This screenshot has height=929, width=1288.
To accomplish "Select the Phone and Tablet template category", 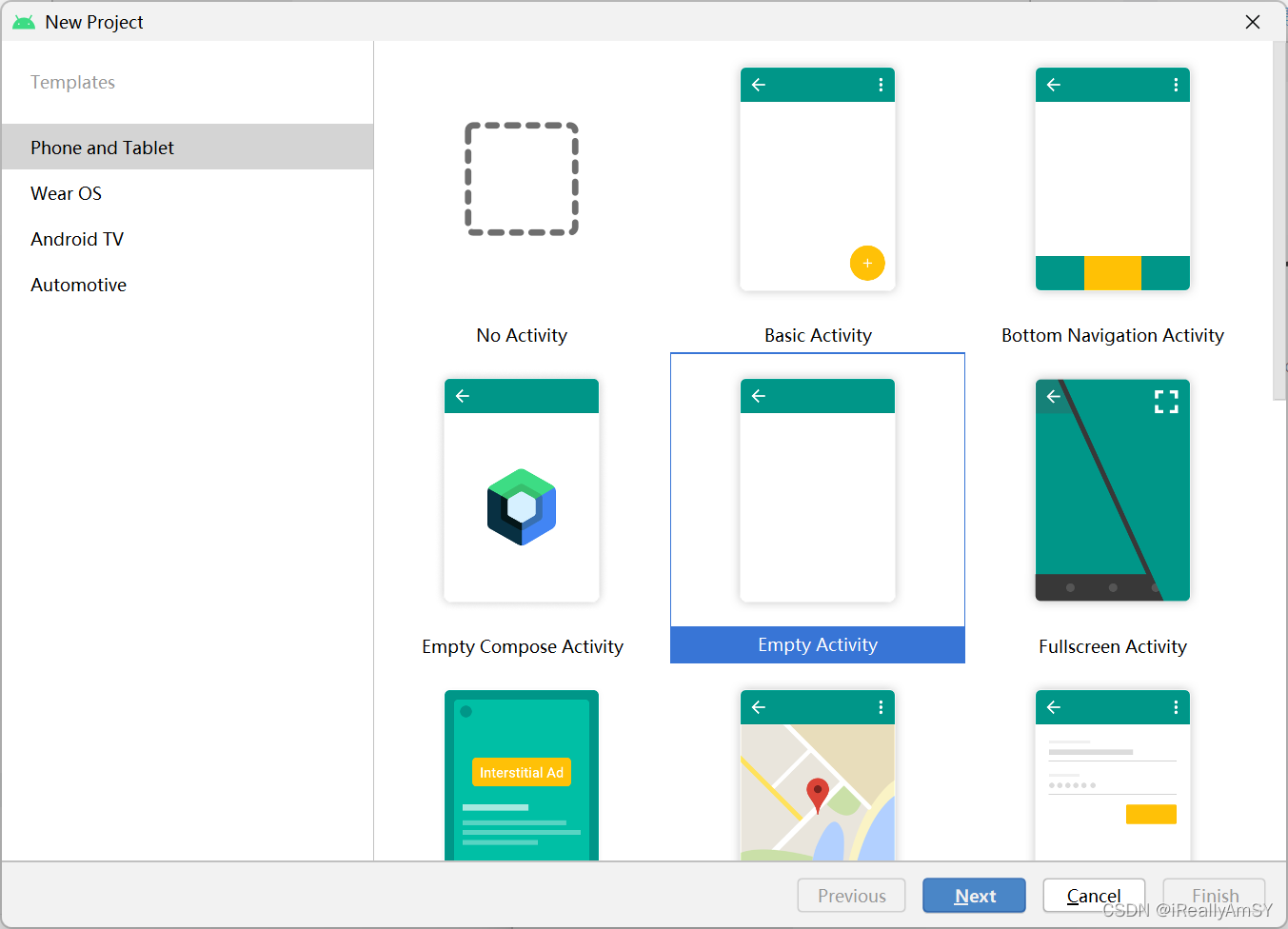I will pyautogui.click(x=188, y=147).
